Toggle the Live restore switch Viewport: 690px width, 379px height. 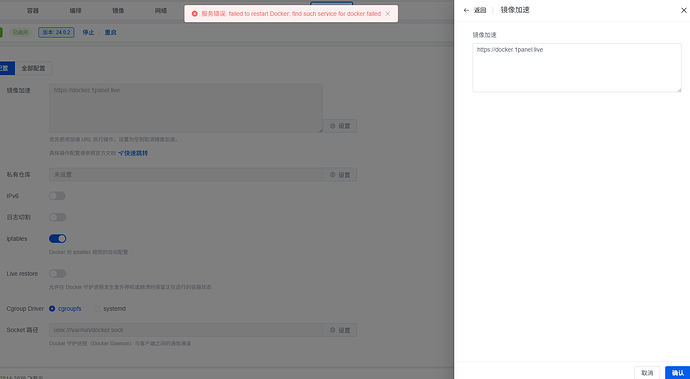(x=57, y=274)
